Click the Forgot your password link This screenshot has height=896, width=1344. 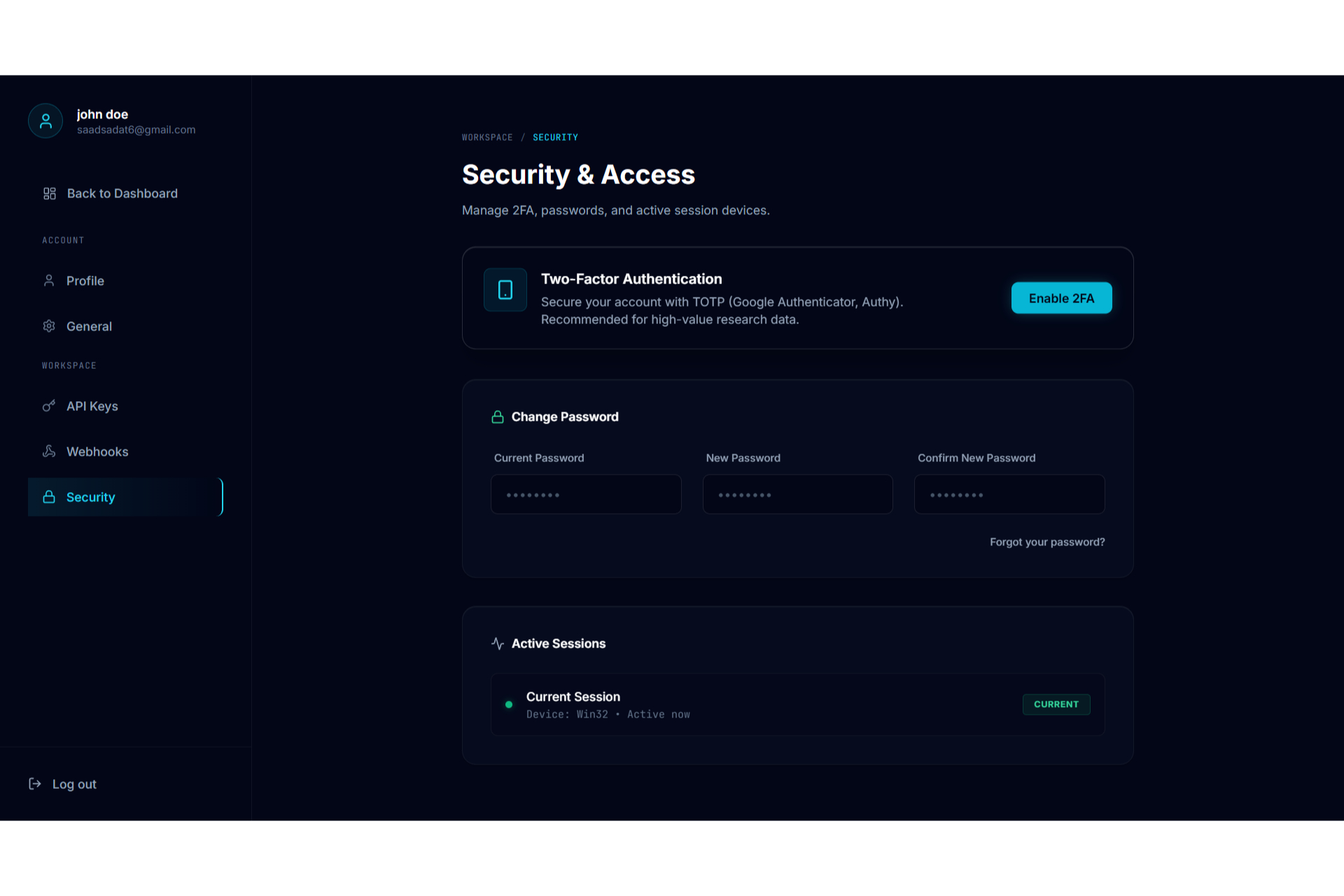pyautogui.click(x=1047, y=542)
